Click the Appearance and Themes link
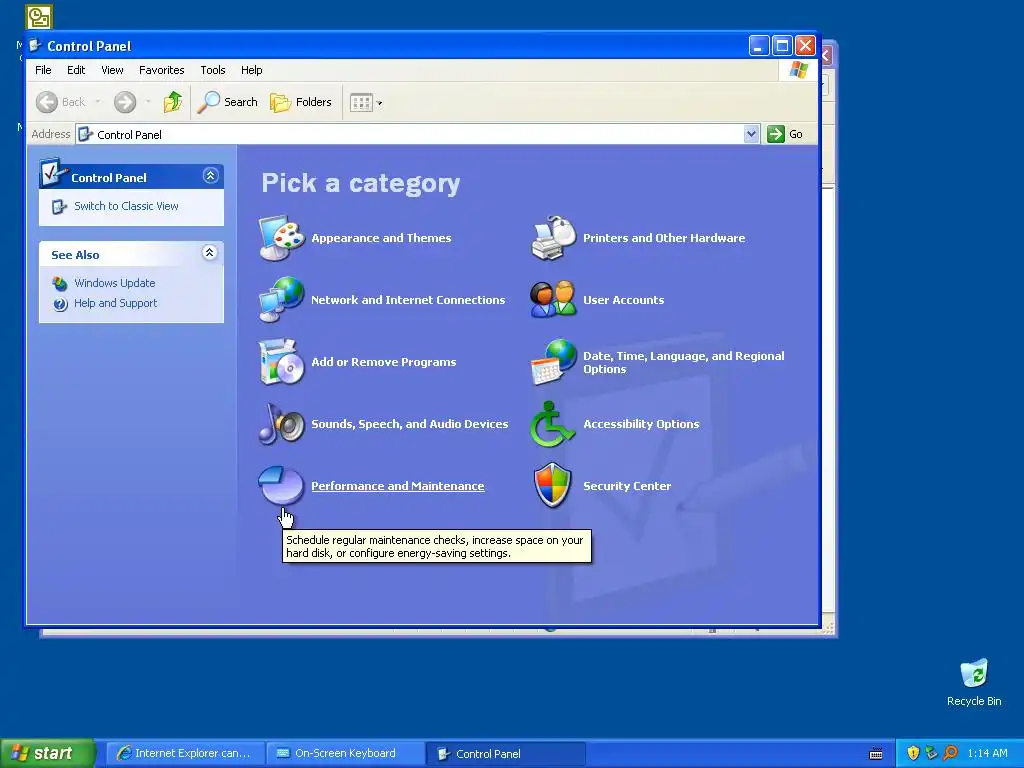Screen dimensions: 1024x768 coord(381,238)
